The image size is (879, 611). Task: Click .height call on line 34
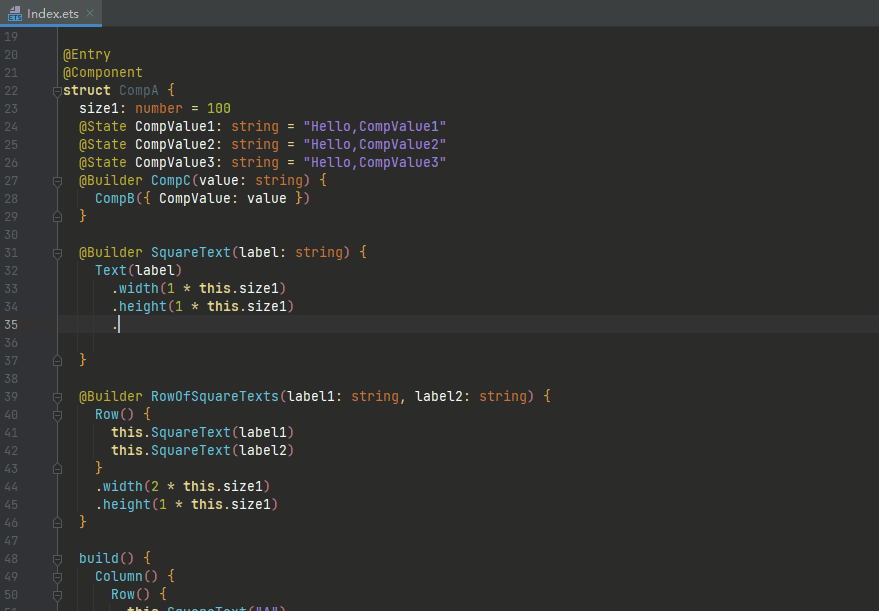coord(202,306)
